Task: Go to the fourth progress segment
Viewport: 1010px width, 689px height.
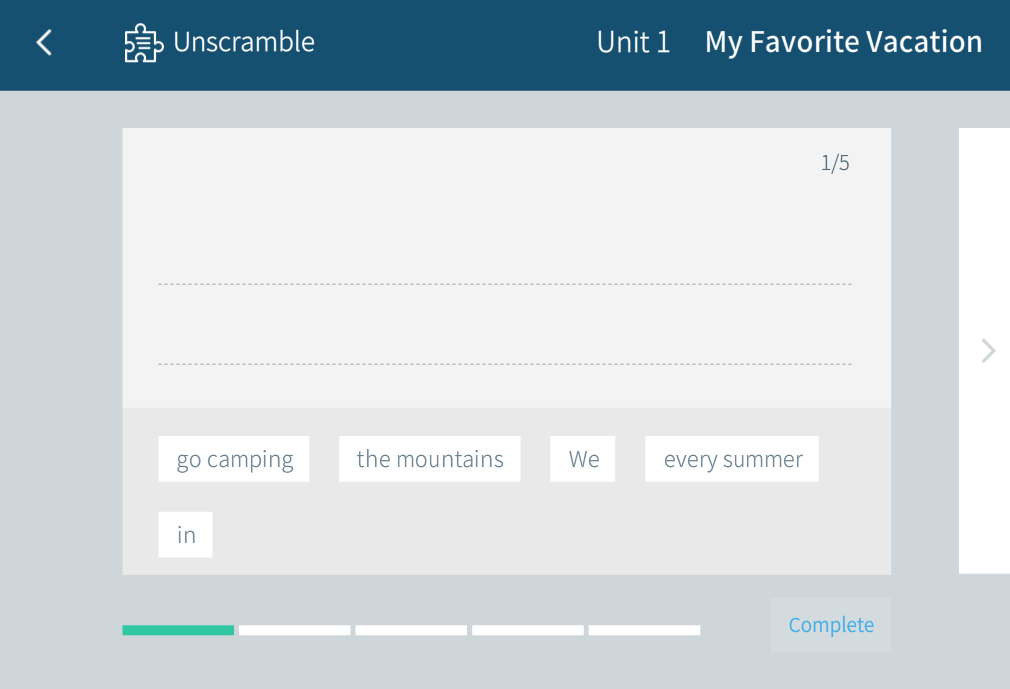Action: click(x=528, y=630)
